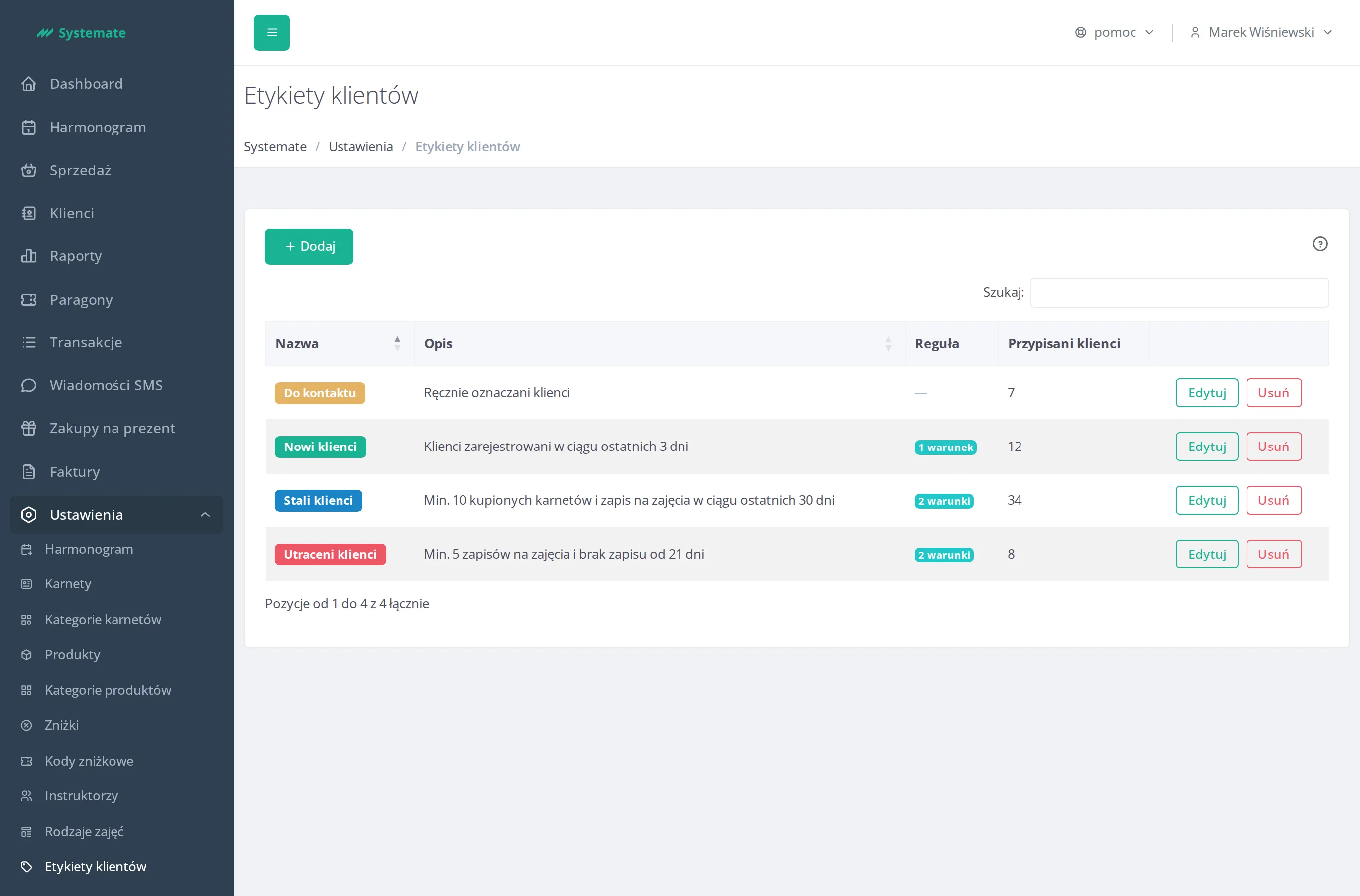The height and width of the screenshot is (896, 1360).
Task: Open Kody zniżkowe settings submenu item
Action: click(x=89, y=761)
